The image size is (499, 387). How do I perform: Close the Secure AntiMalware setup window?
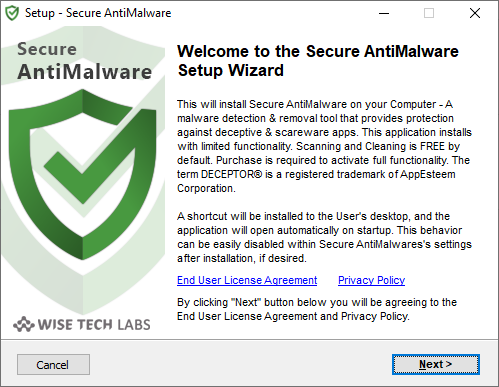pos(475,13)
